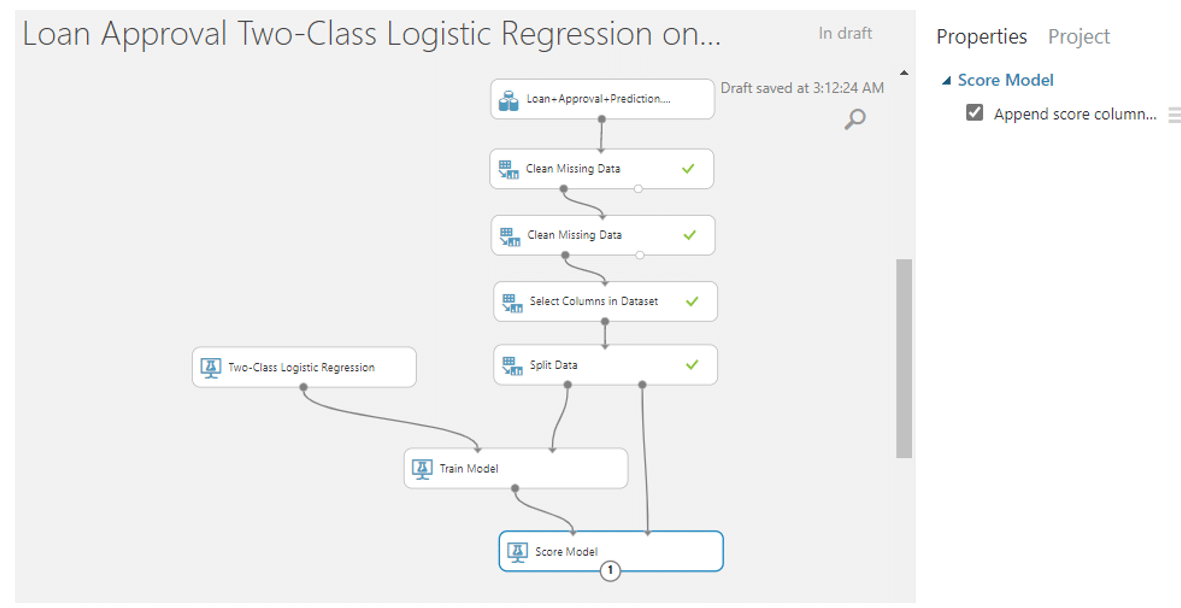1181x608 pixels.
Task: Click the scroll up arrow on canvas
Action: (904, 73)
